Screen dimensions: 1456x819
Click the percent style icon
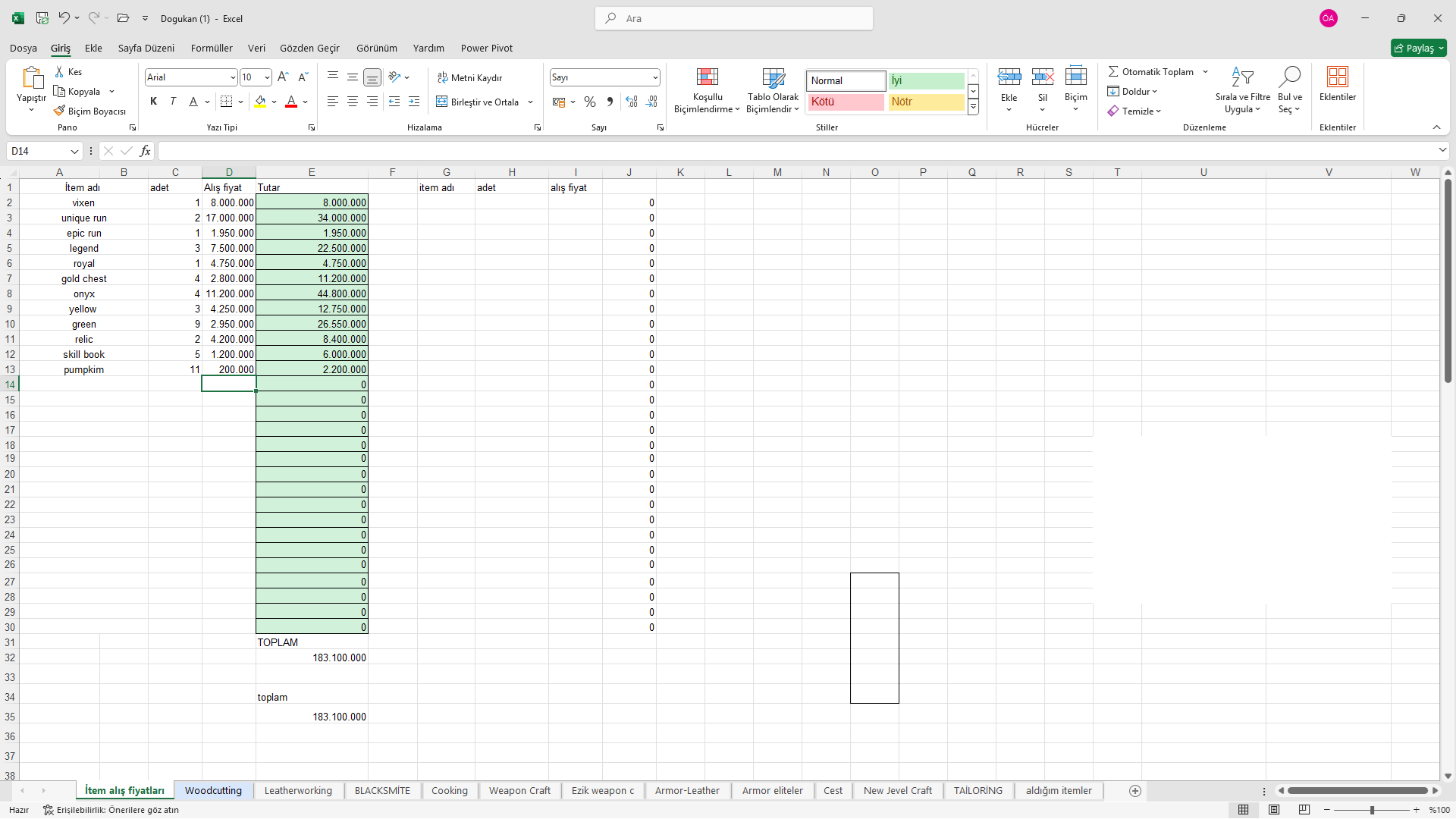[590, 102]
